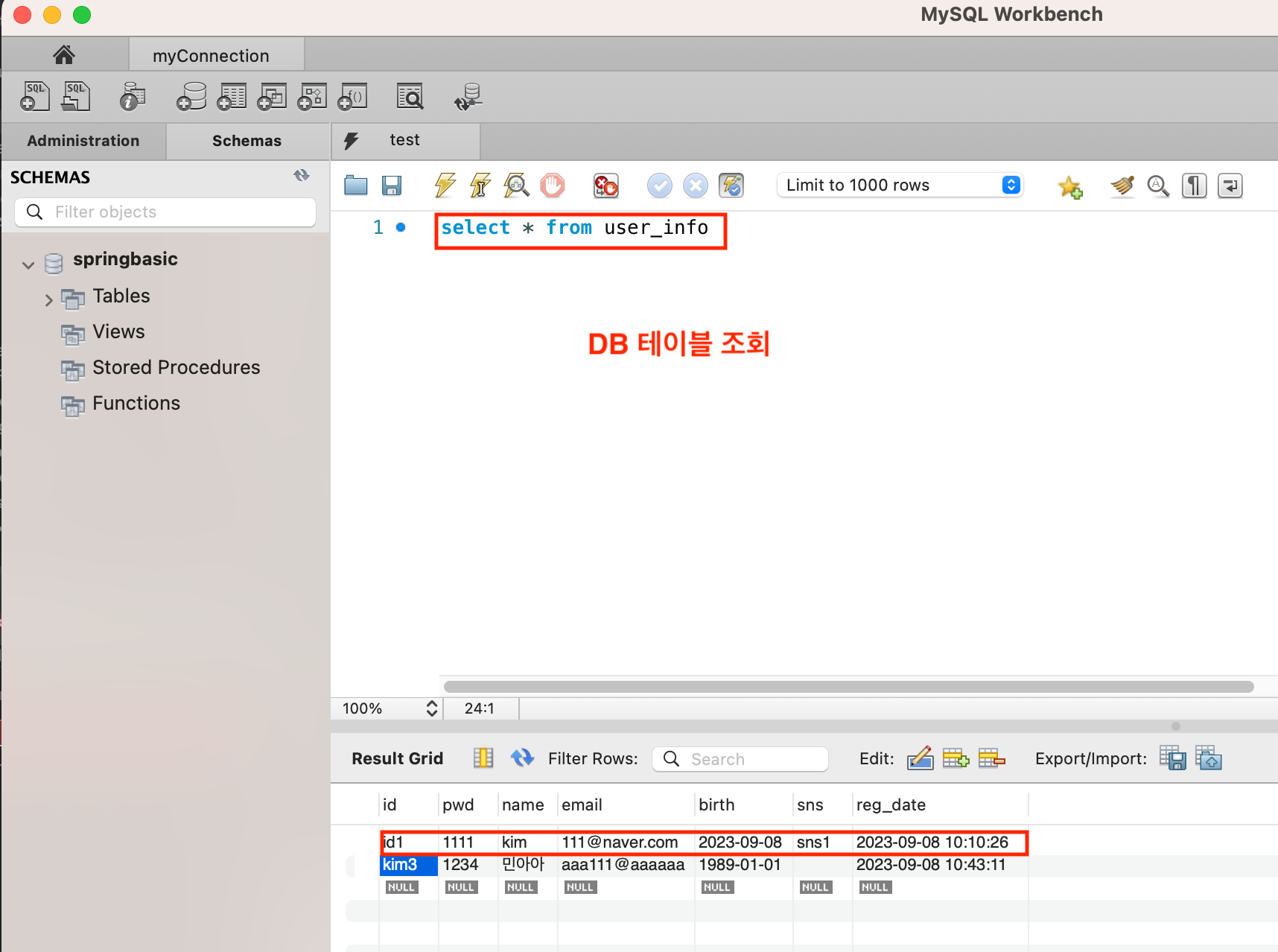Image resolution: width=1278 pixels, height=952 pixels.
Task: Open the find panel magnifier icon
Action: click(1158, 185)
